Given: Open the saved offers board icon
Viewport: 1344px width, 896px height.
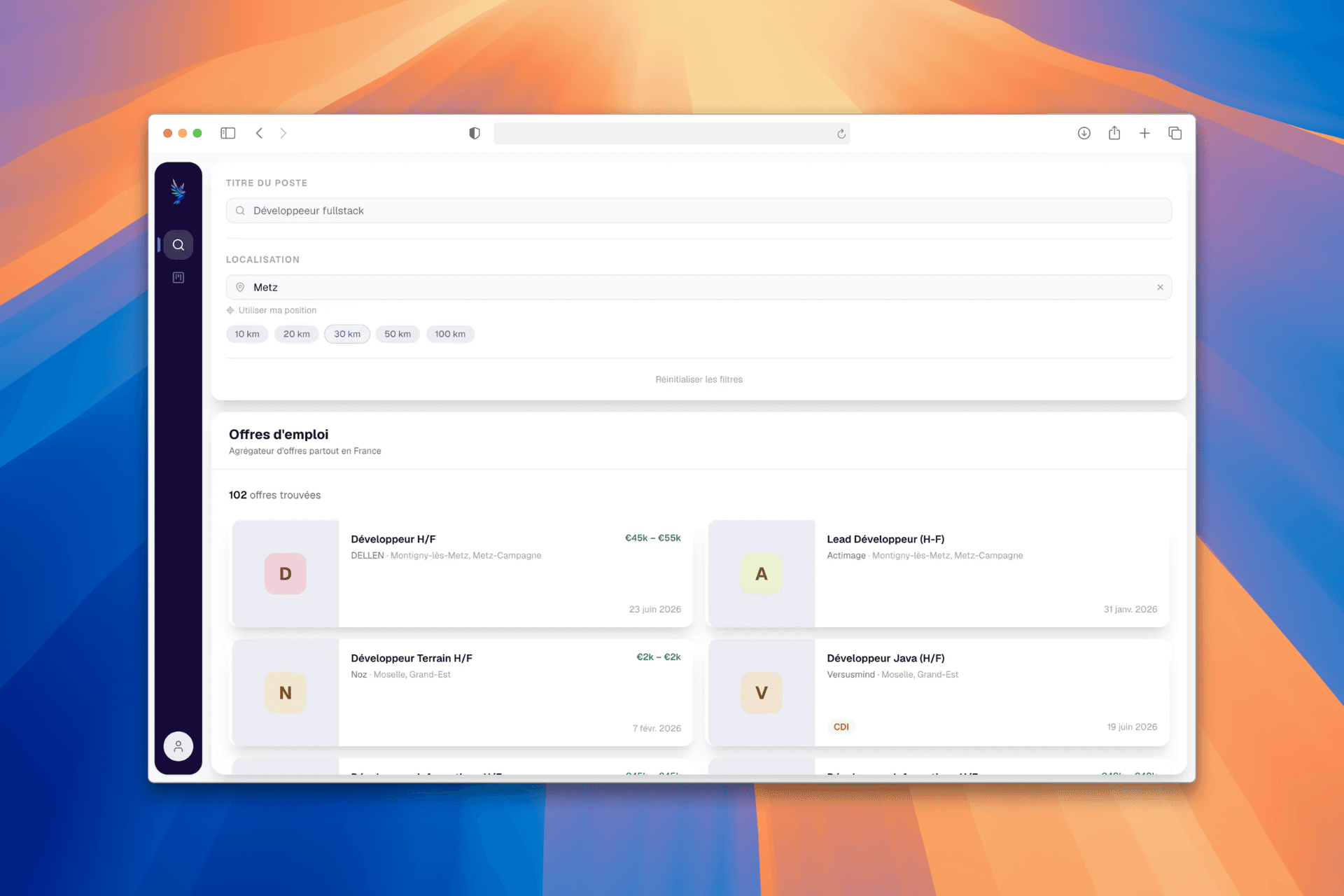Looking at the screenshot, I should click(x=178, y=278).
